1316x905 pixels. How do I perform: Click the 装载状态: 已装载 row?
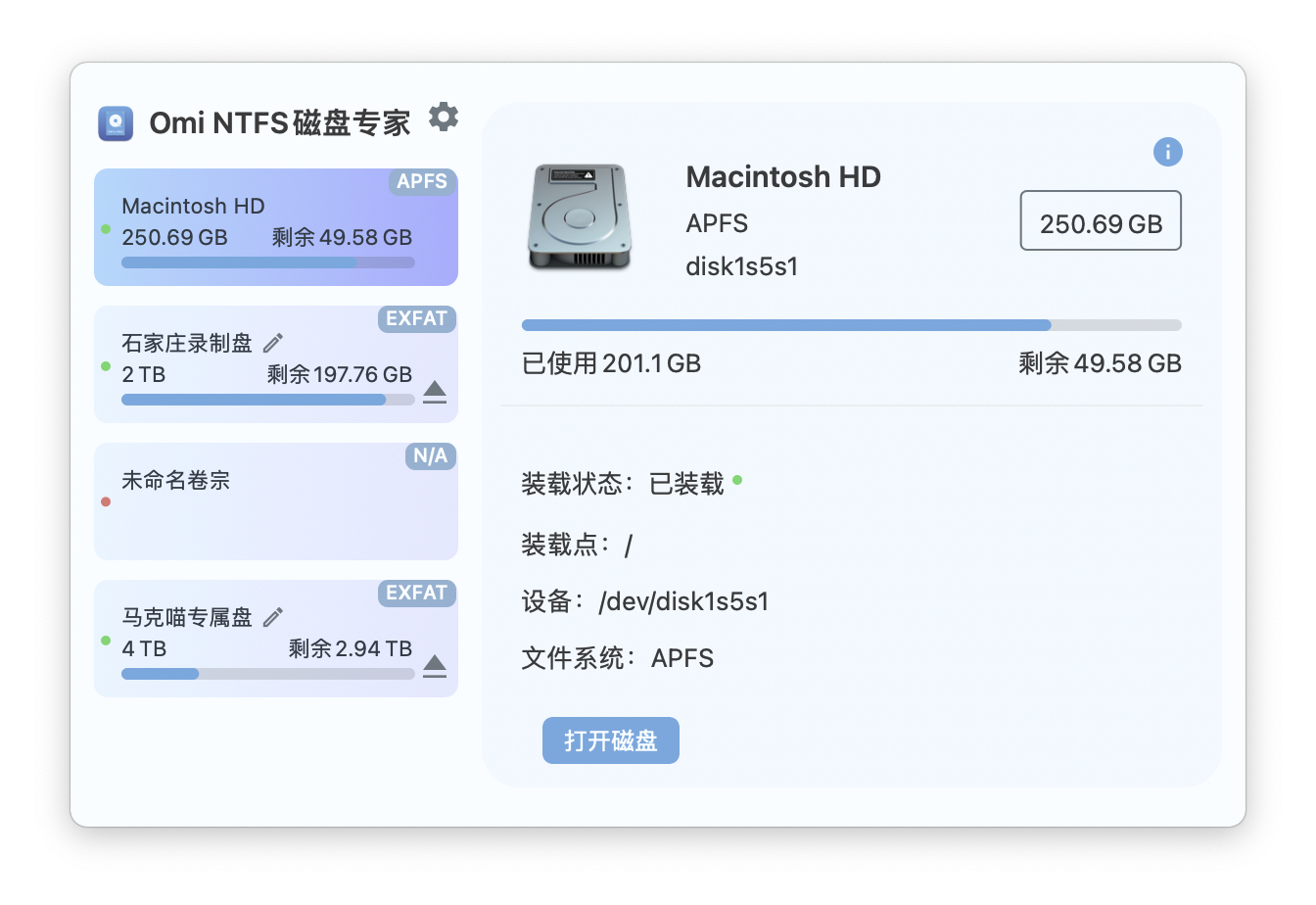coord(632,484)
